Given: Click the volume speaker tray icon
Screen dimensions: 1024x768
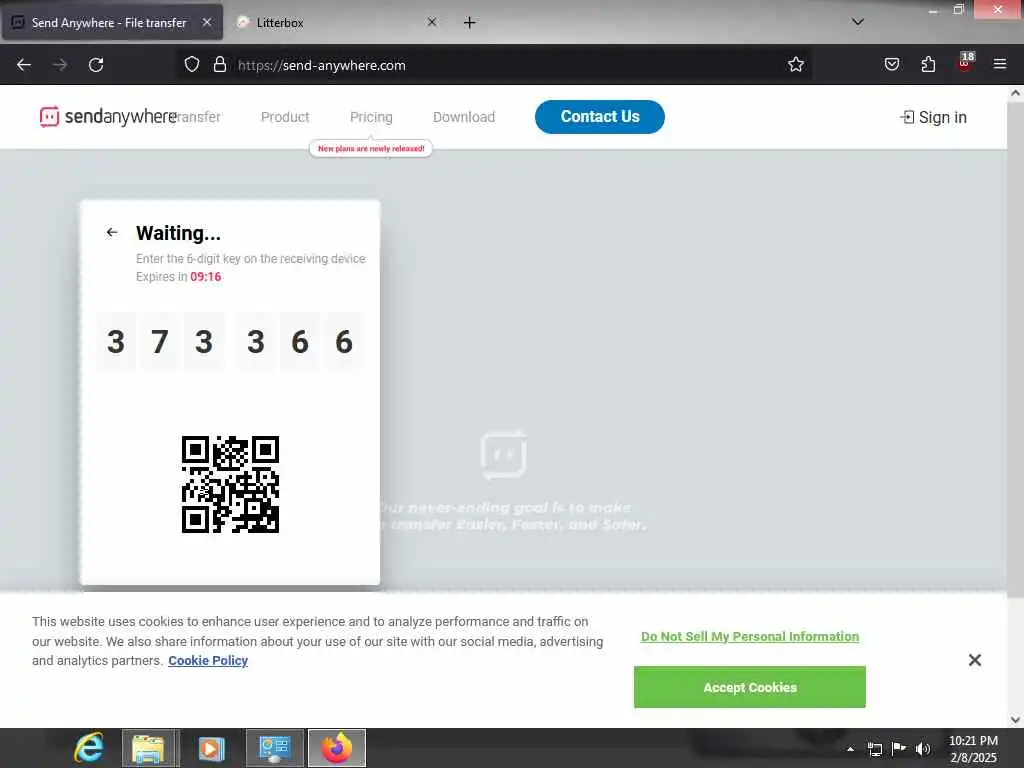Looking at the screenshot, I should tap(922, 749).
